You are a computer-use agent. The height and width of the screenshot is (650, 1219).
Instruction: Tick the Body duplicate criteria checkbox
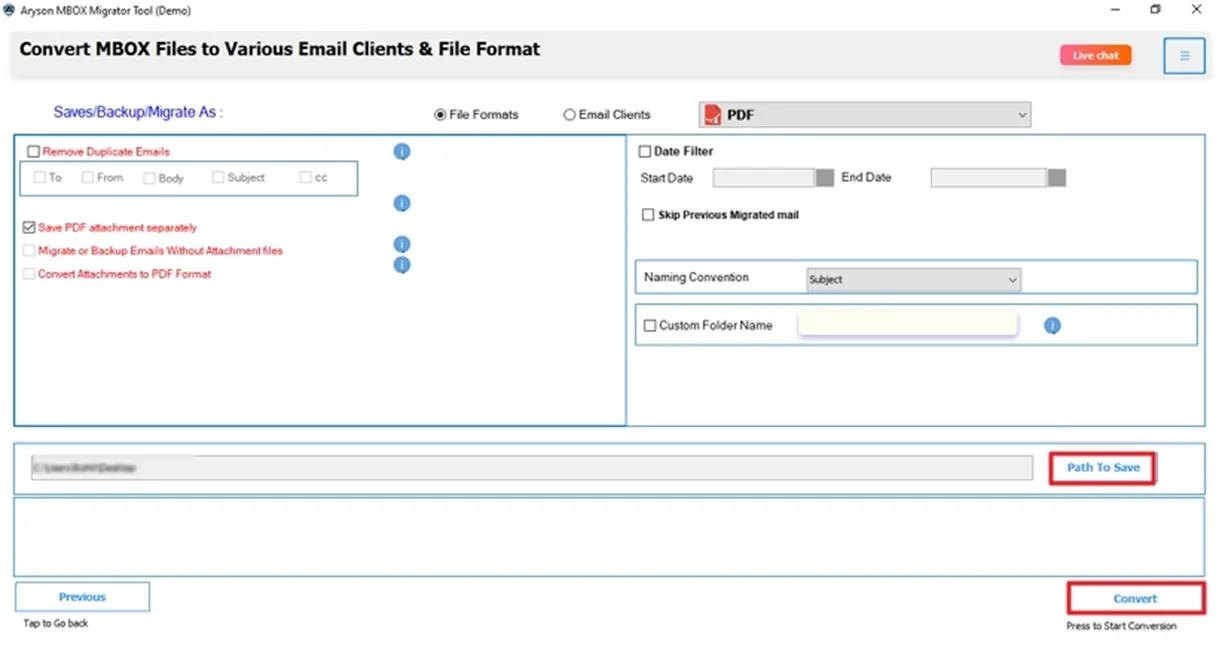click(149, 178)
